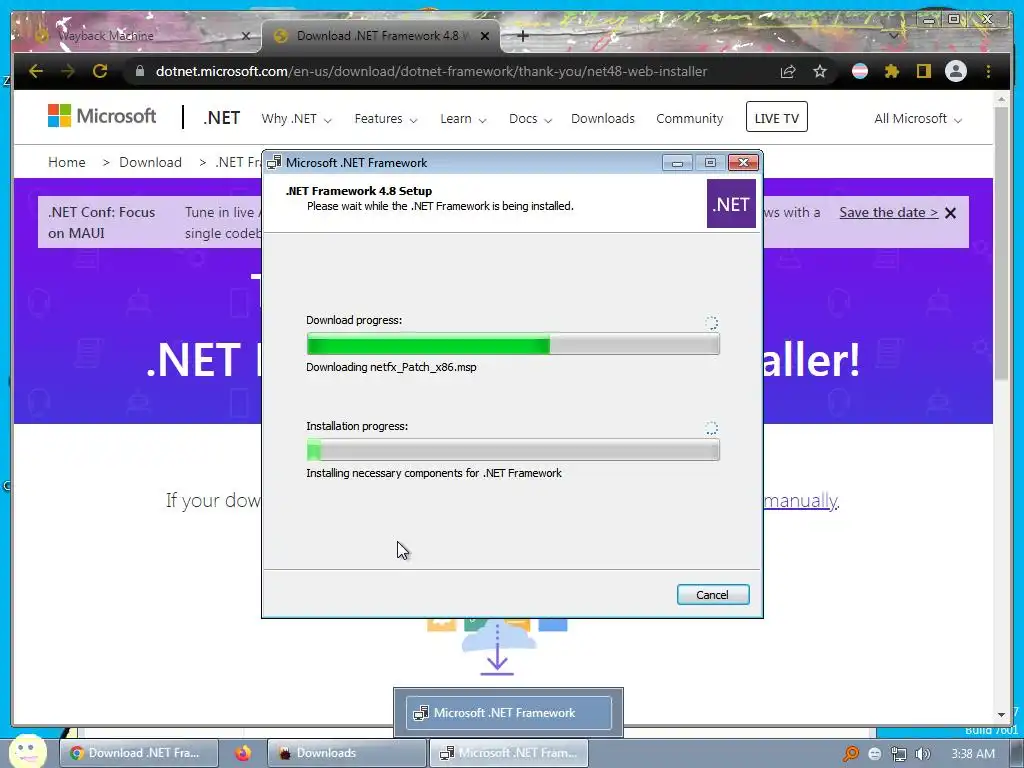Open a new browser tab
The image size is (1024, 768).
click(522, 36)
